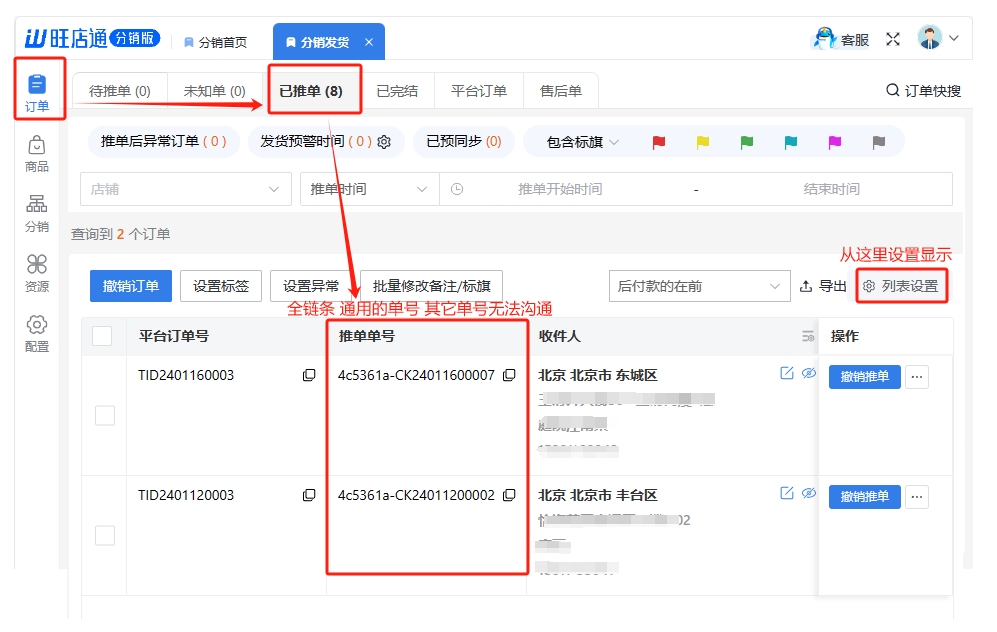Click the 推单开始时间 date input field
Image resolution: width=997 pixels, height=632 pixels.
point(560,189)
